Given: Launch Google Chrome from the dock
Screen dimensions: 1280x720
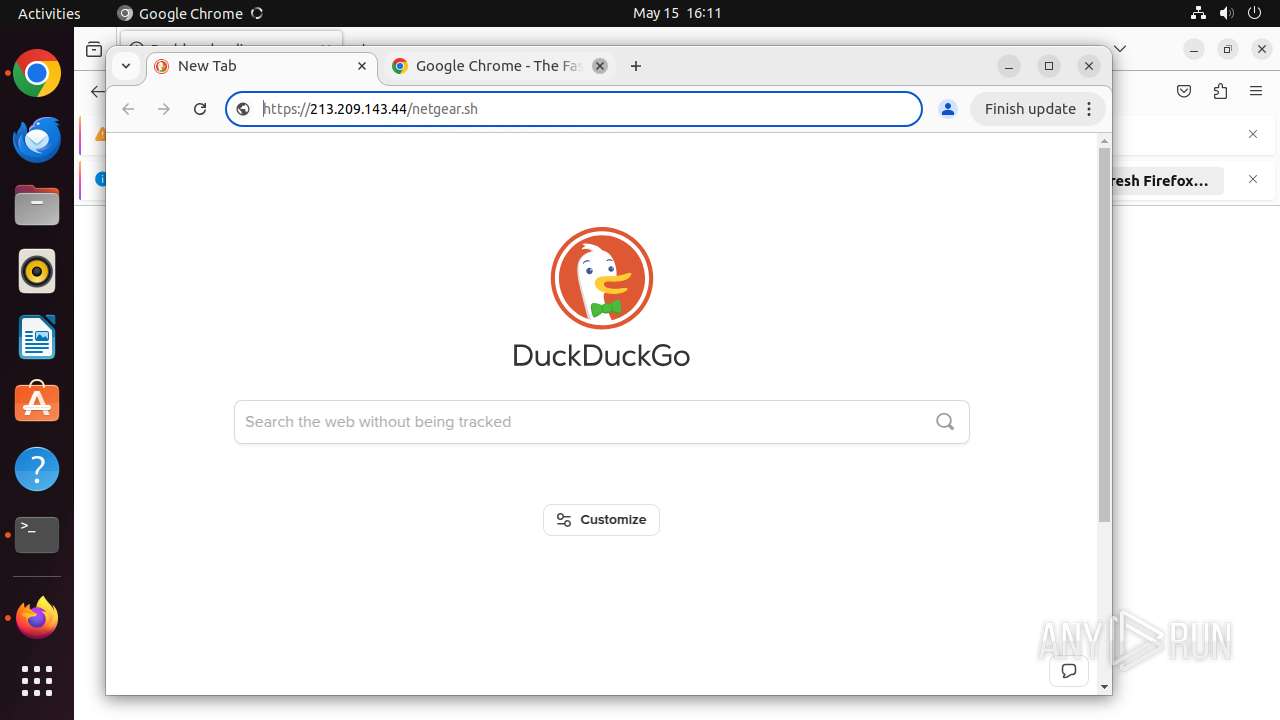Looking at the screenshot, I should point(37,74).
